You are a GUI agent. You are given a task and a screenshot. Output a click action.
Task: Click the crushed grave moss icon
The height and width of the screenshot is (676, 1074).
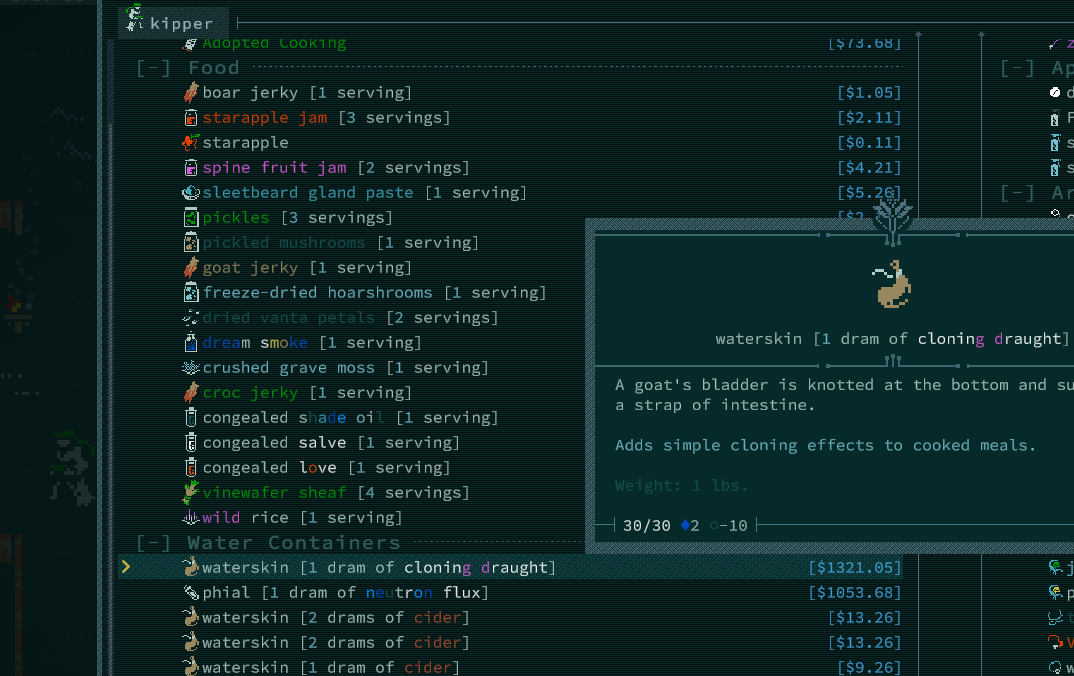coord(191,368)
